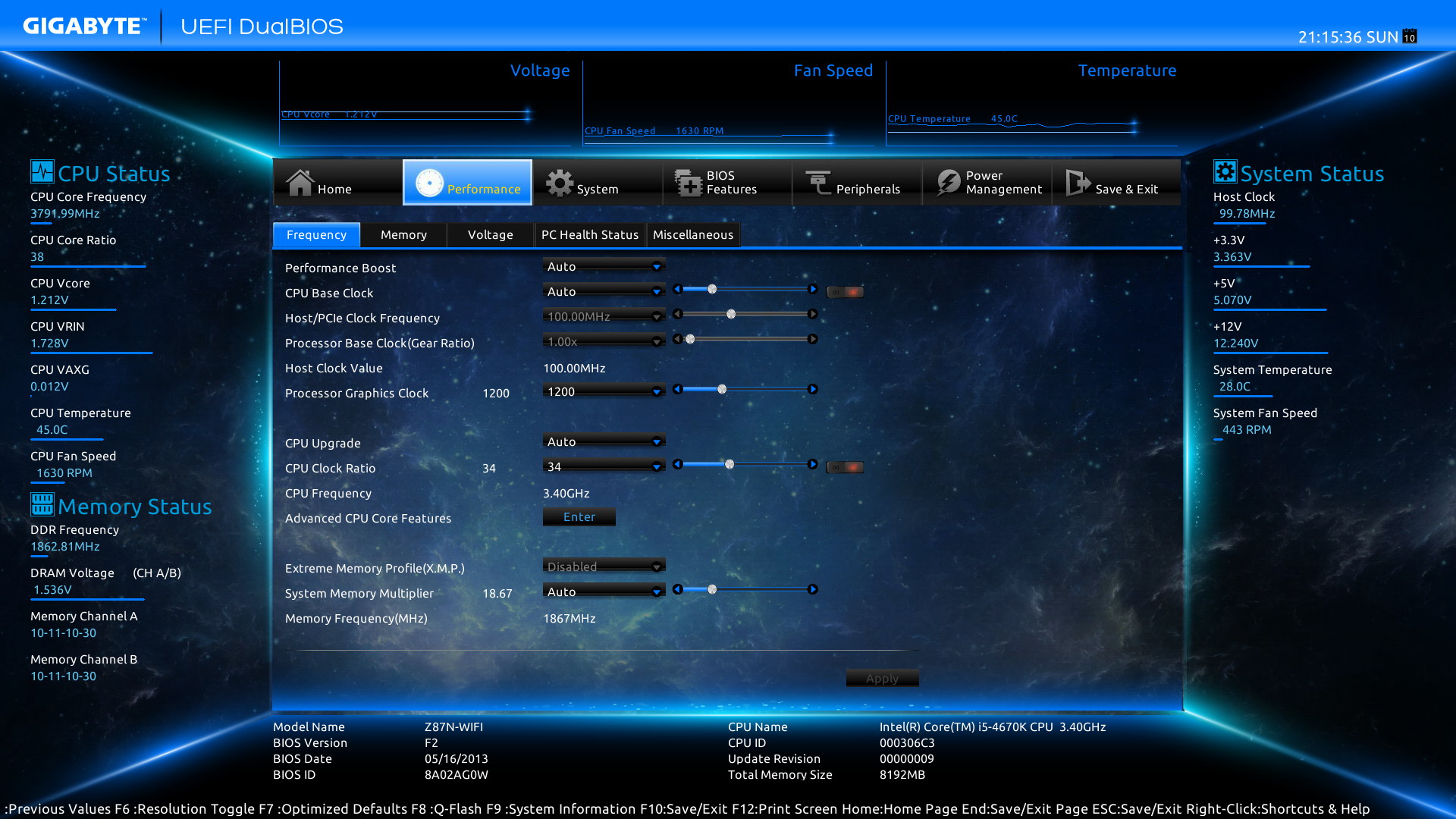Click the System Status gear icon
Screen dimensions: 1456x819
click(1225, 171)
